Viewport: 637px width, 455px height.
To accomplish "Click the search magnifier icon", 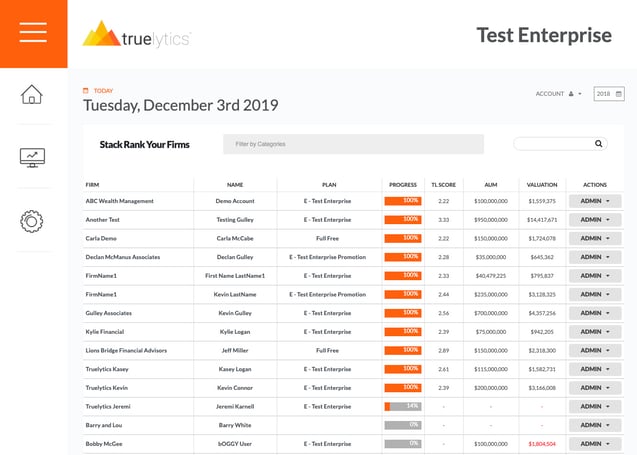I will (x=599, y=144).
